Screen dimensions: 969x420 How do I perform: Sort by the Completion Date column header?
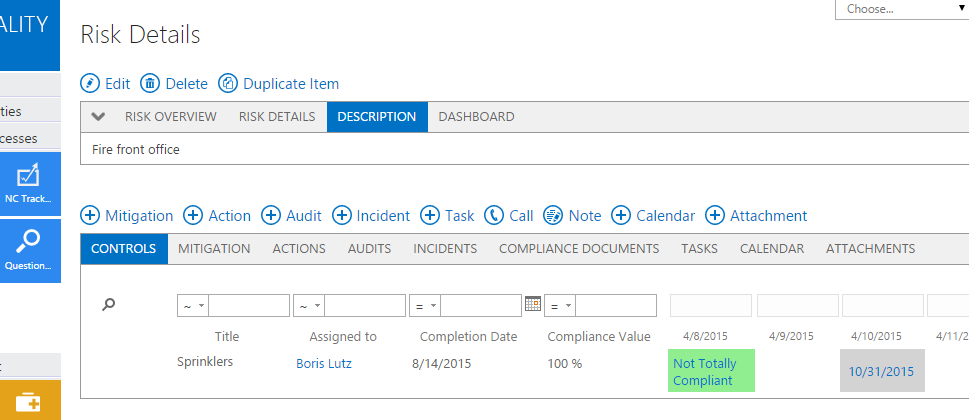click(468, 337)
